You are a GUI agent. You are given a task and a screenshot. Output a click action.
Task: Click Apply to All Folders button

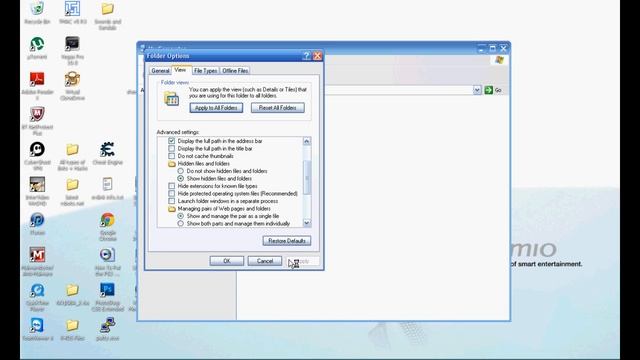[216, 108]
